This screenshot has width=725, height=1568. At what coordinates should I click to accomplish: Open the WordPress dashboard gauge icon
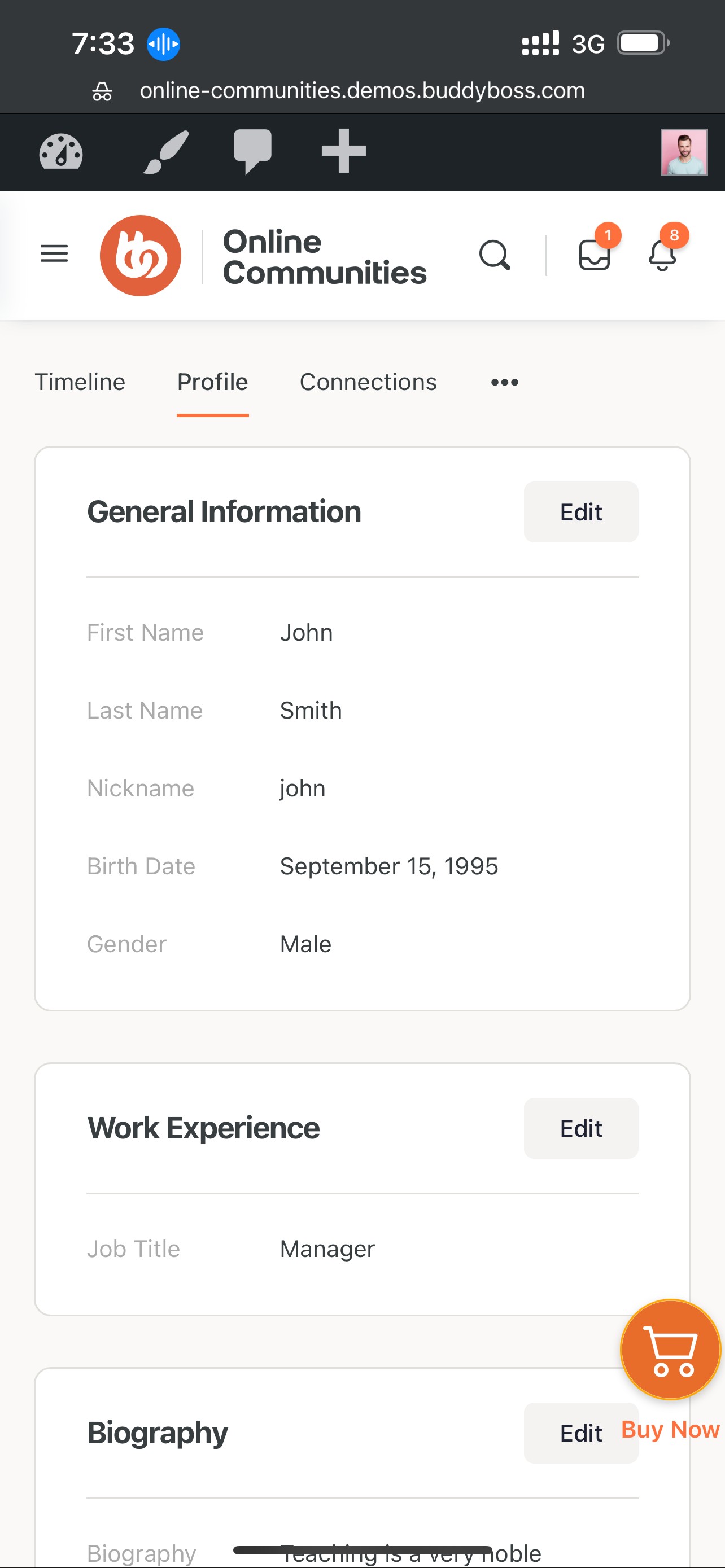(x=61, y=152)
